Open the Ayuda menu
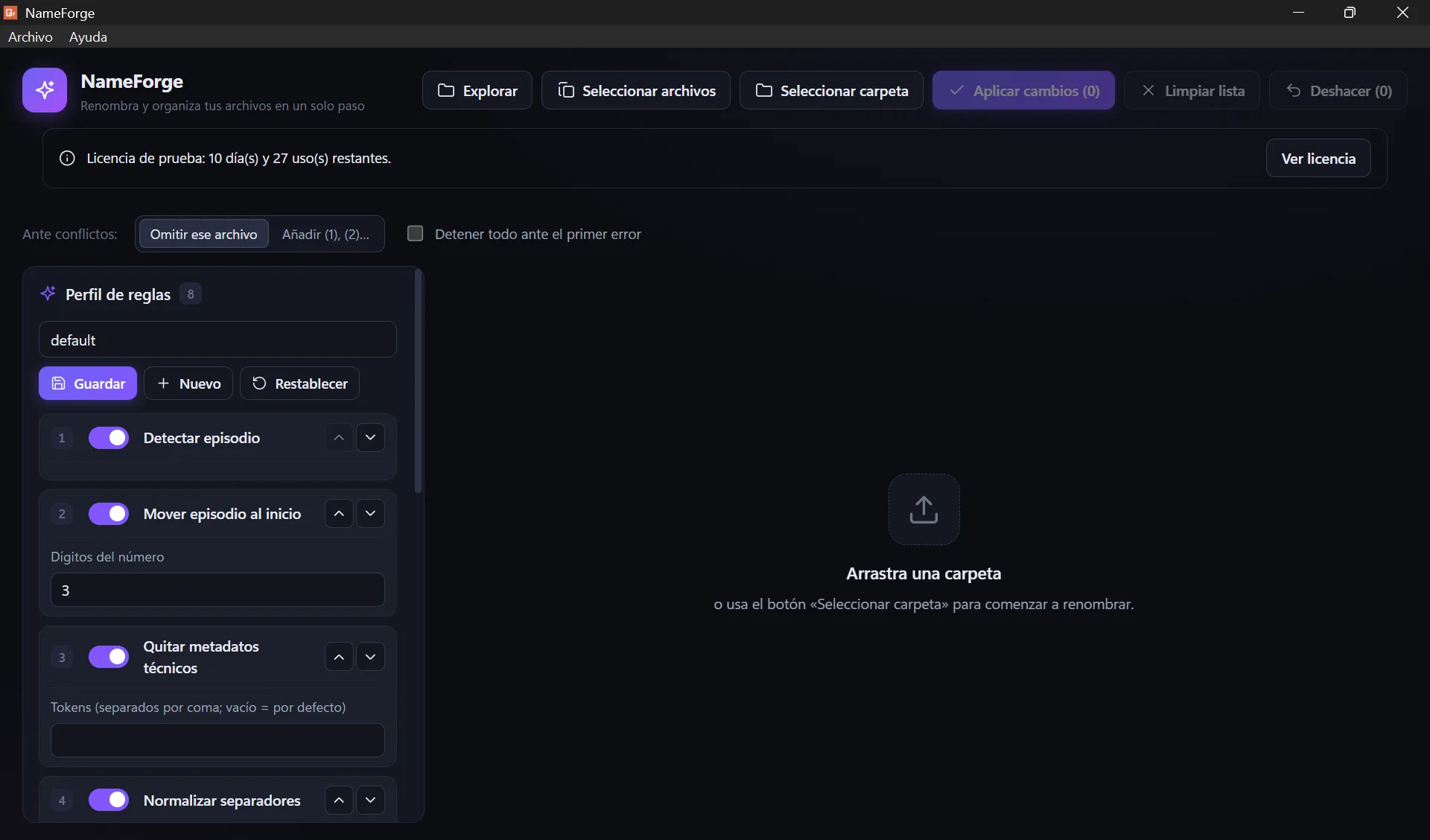 click(x=88, y=36)
